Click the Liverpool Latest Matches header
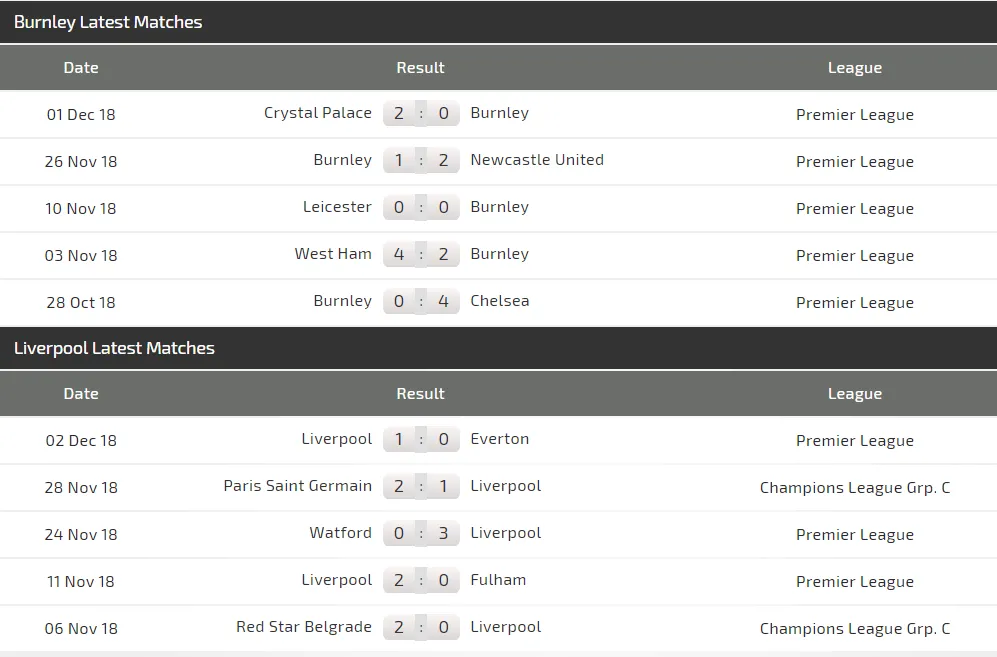Screen dimensions: 997x657 pos(114,348)
